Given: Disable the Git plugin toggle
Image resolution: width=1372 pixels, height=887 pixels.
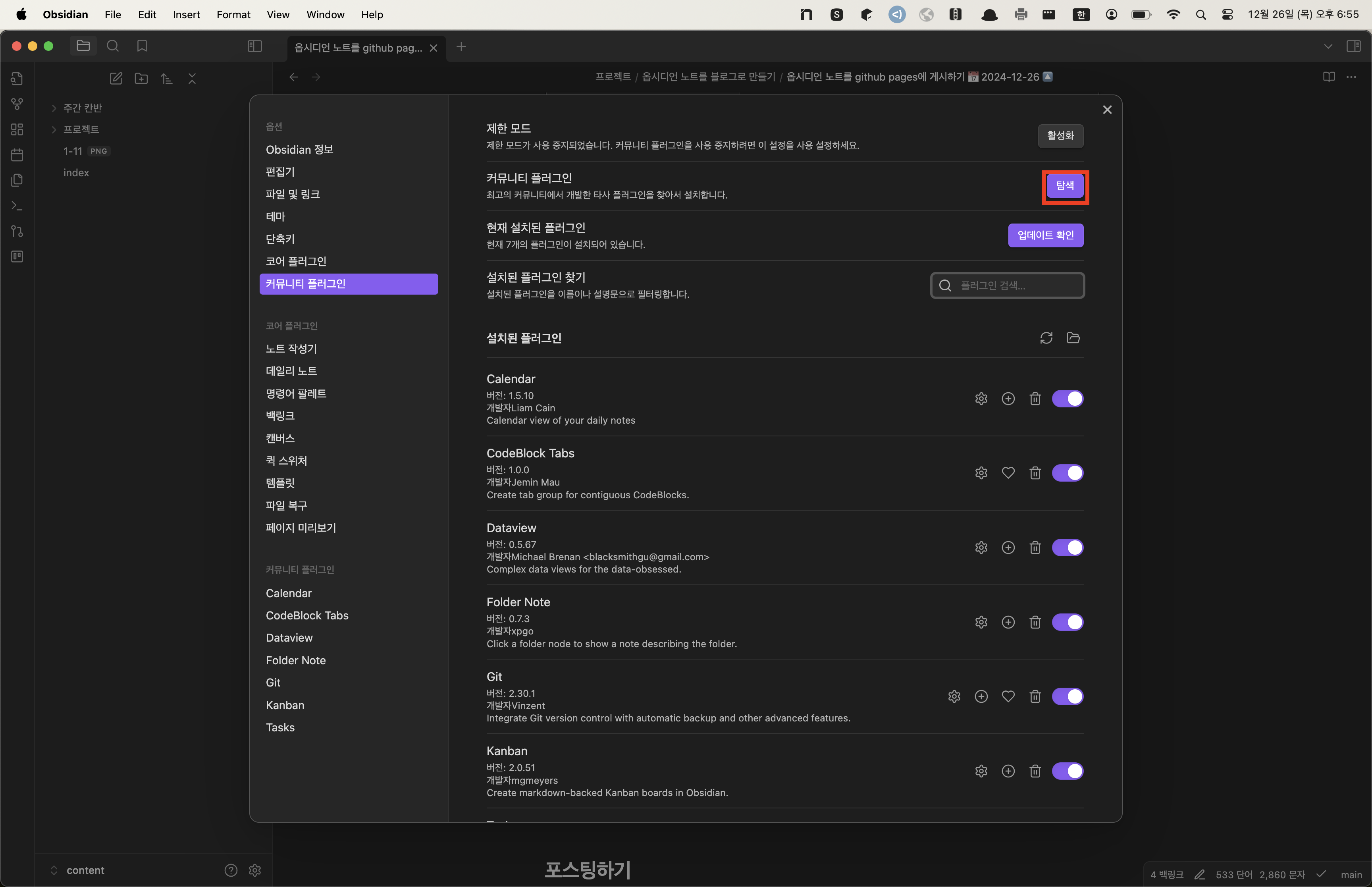Looking at the screenshot, I should pos(1068,696).
